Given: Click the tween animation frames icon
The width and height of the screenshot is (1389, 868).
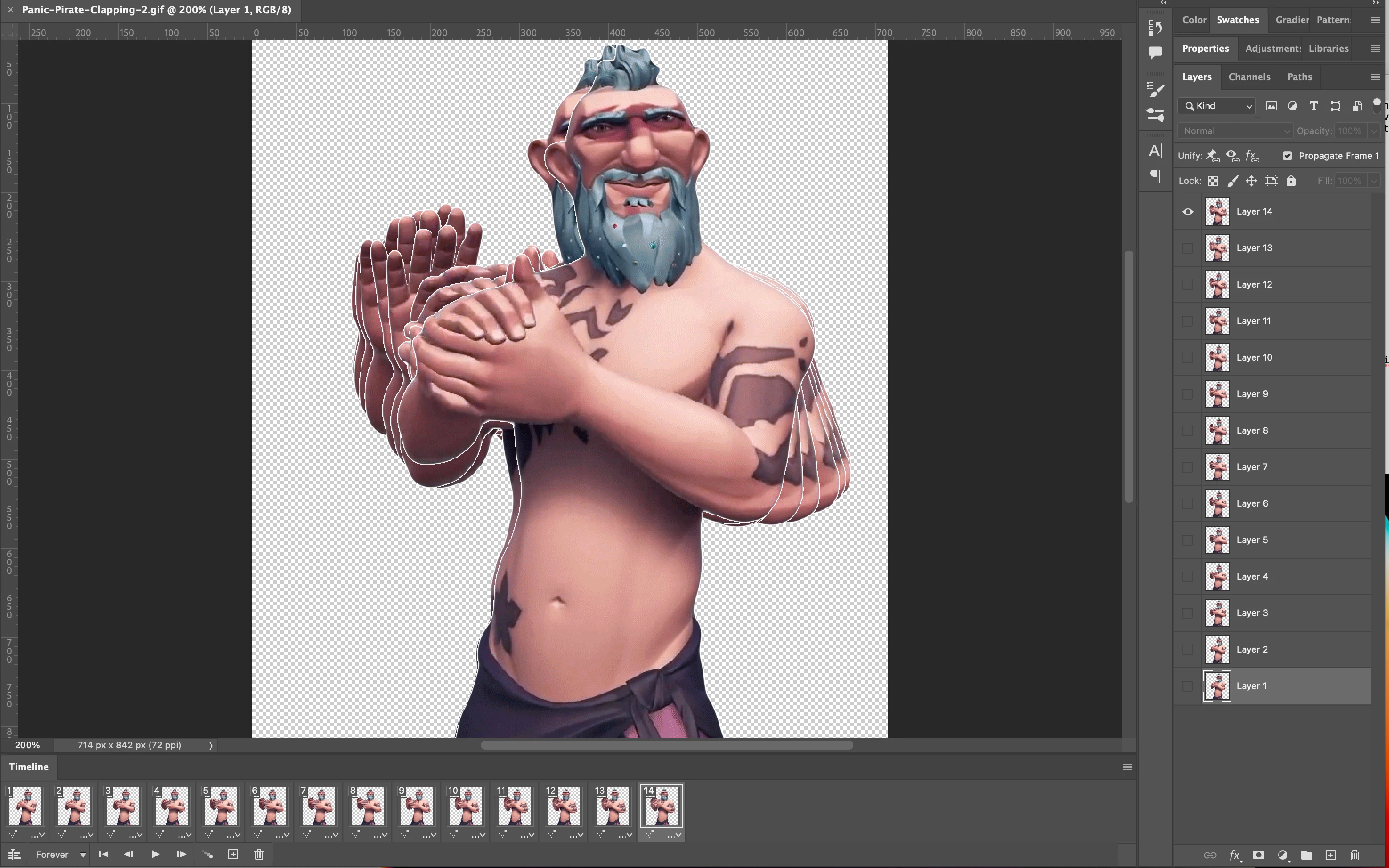Looking at the screenshot, I should [207, 854].
